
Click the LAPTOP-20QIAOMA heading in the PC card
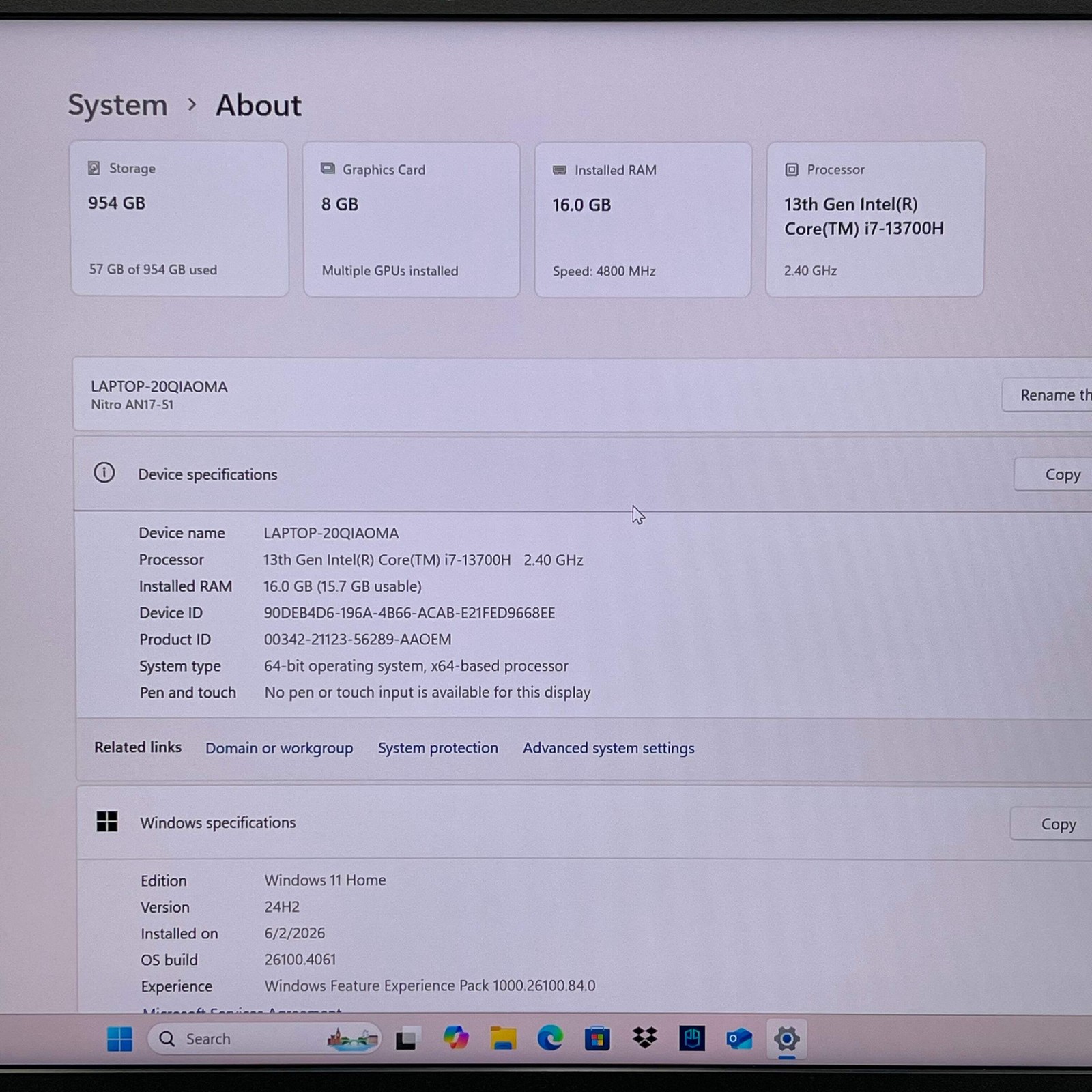point(159,386)
